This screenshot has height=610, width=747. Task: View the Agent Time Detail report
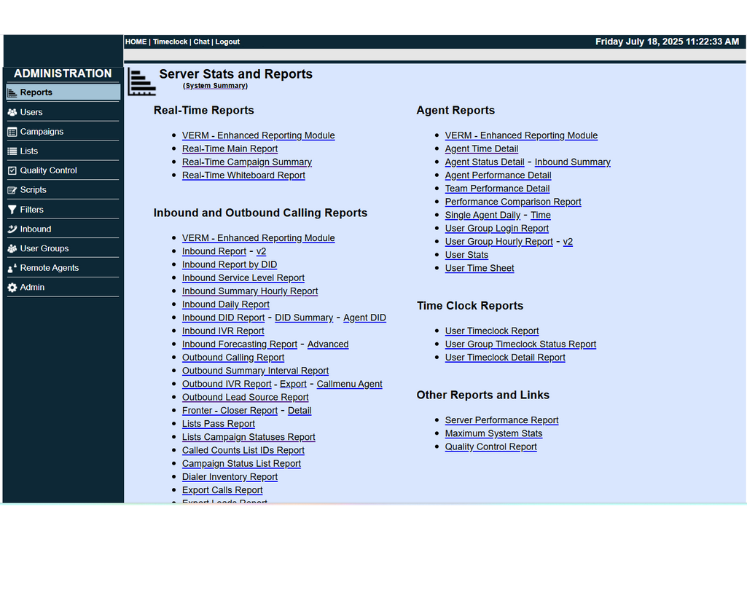pyautogui.click(x=481, y=149)
